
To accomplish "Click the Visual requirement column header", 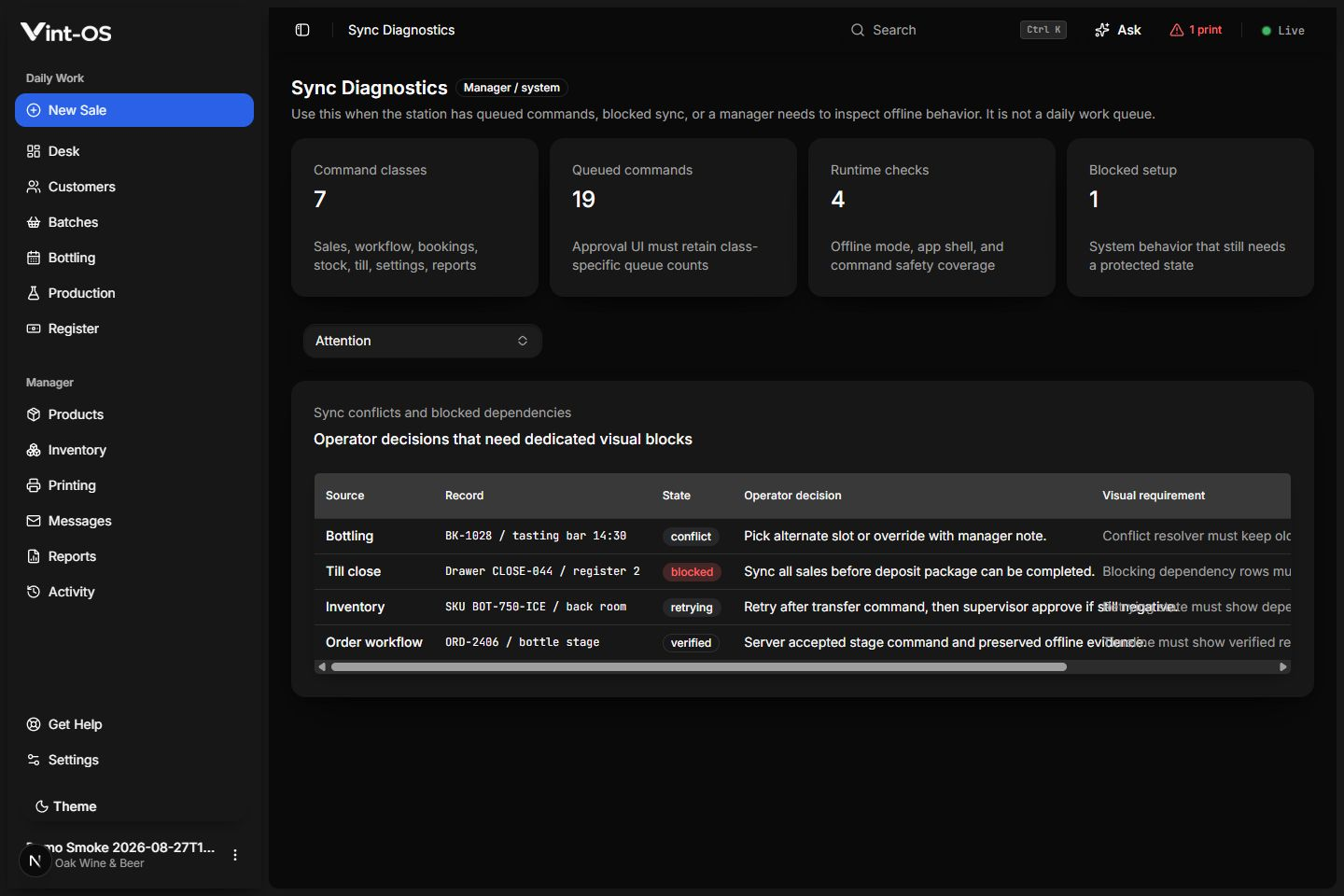I will [x=1154, y=496].
